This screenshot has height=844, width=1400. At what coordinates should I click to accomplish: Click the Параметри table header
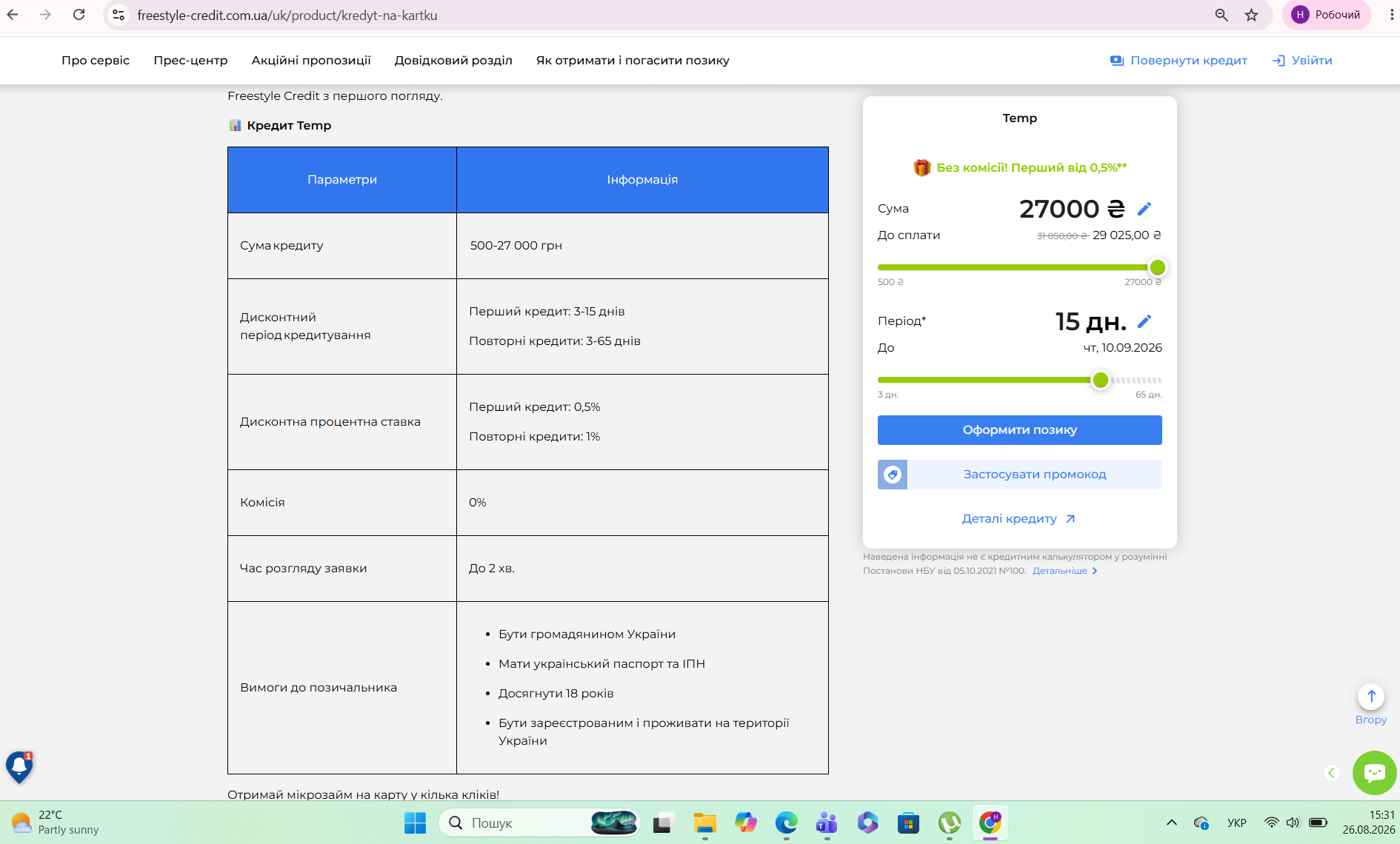coord(342,180)
